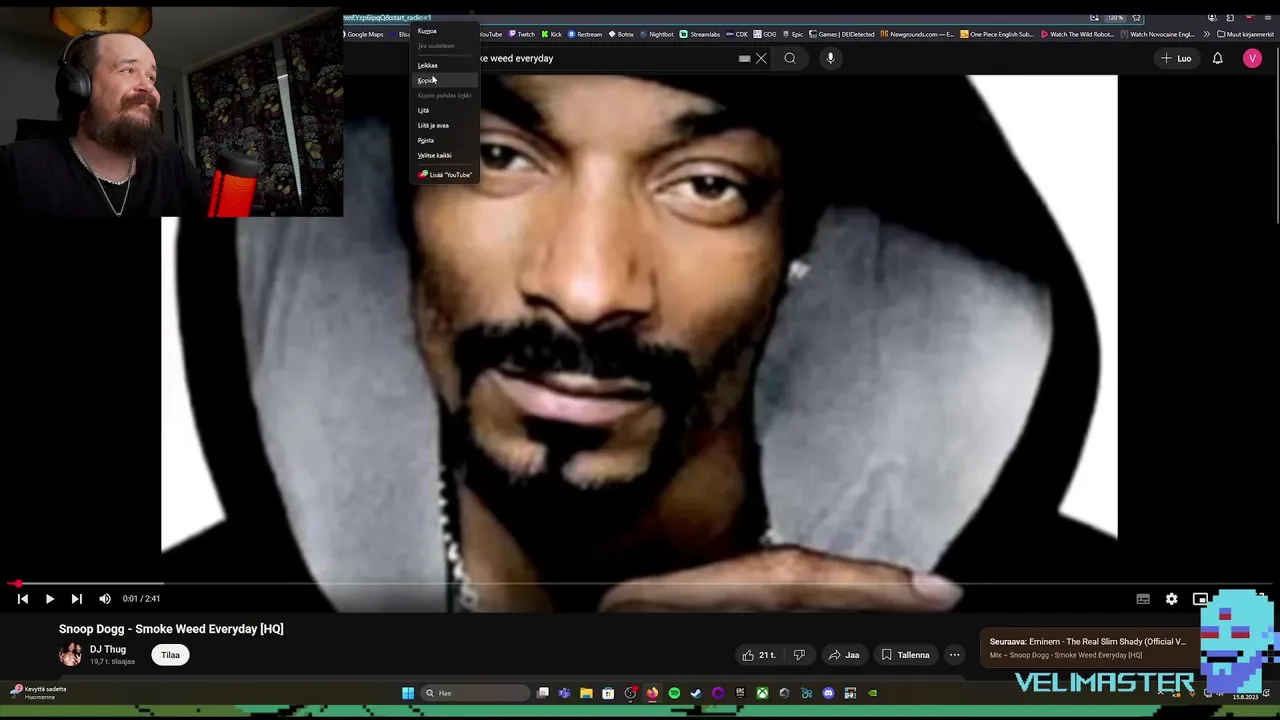This screenshot has height=720, width=1280.
Task: Open Xbox app on taskbar
Action: (x=762, y=693)
